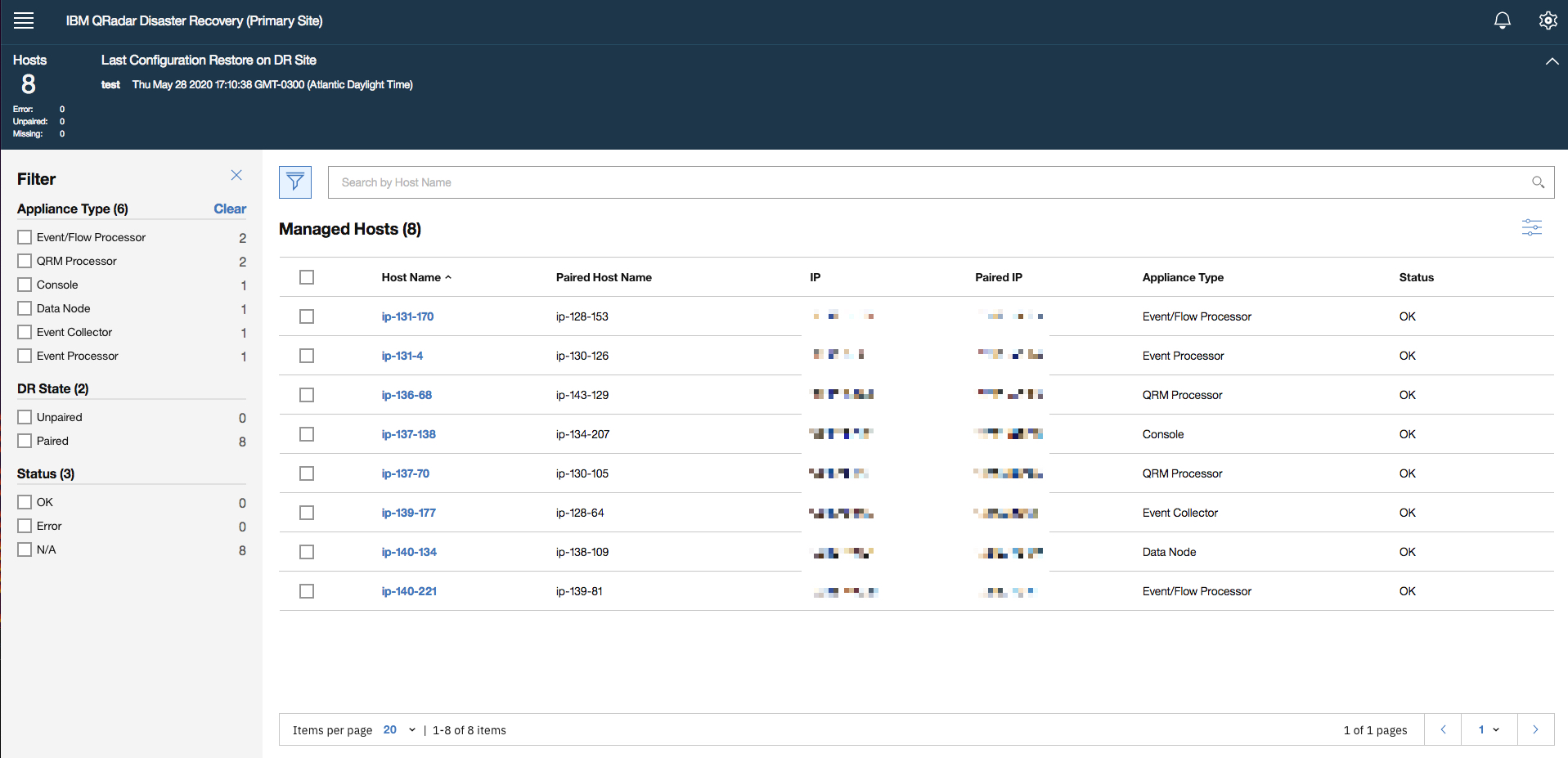
Task: Open page number dropdown
Action: pyautogui.click(x=1489, y=729)
